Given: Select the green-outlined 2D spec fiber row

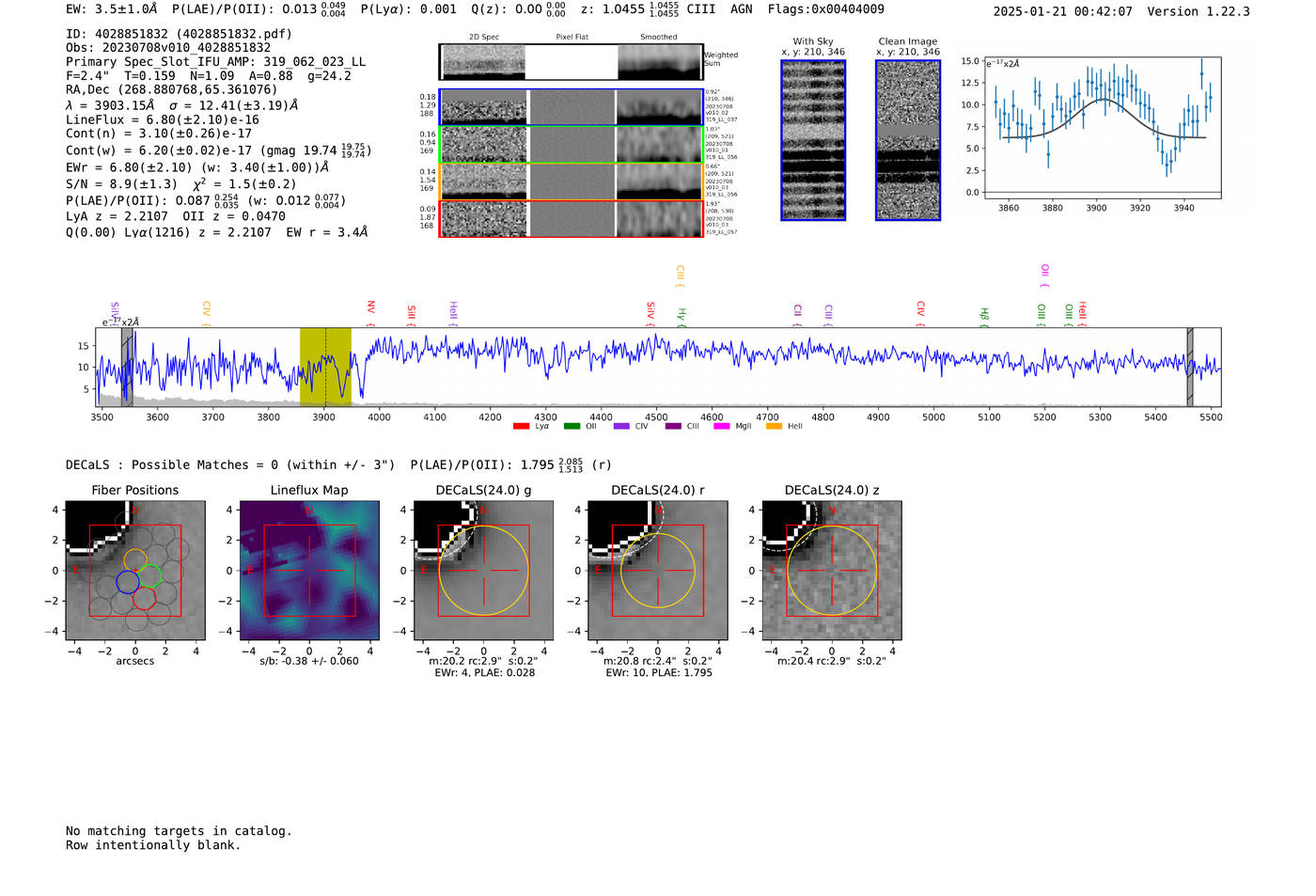Looking at the screenshot, I should coord(572,145).
